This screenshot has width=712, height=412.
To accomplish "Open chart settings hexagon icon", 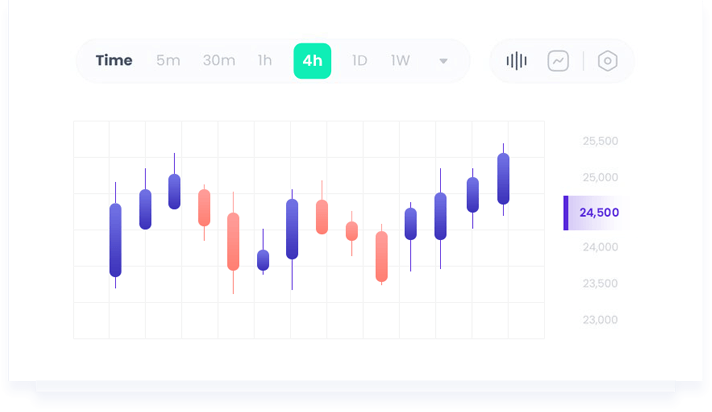I will [607, 61].
